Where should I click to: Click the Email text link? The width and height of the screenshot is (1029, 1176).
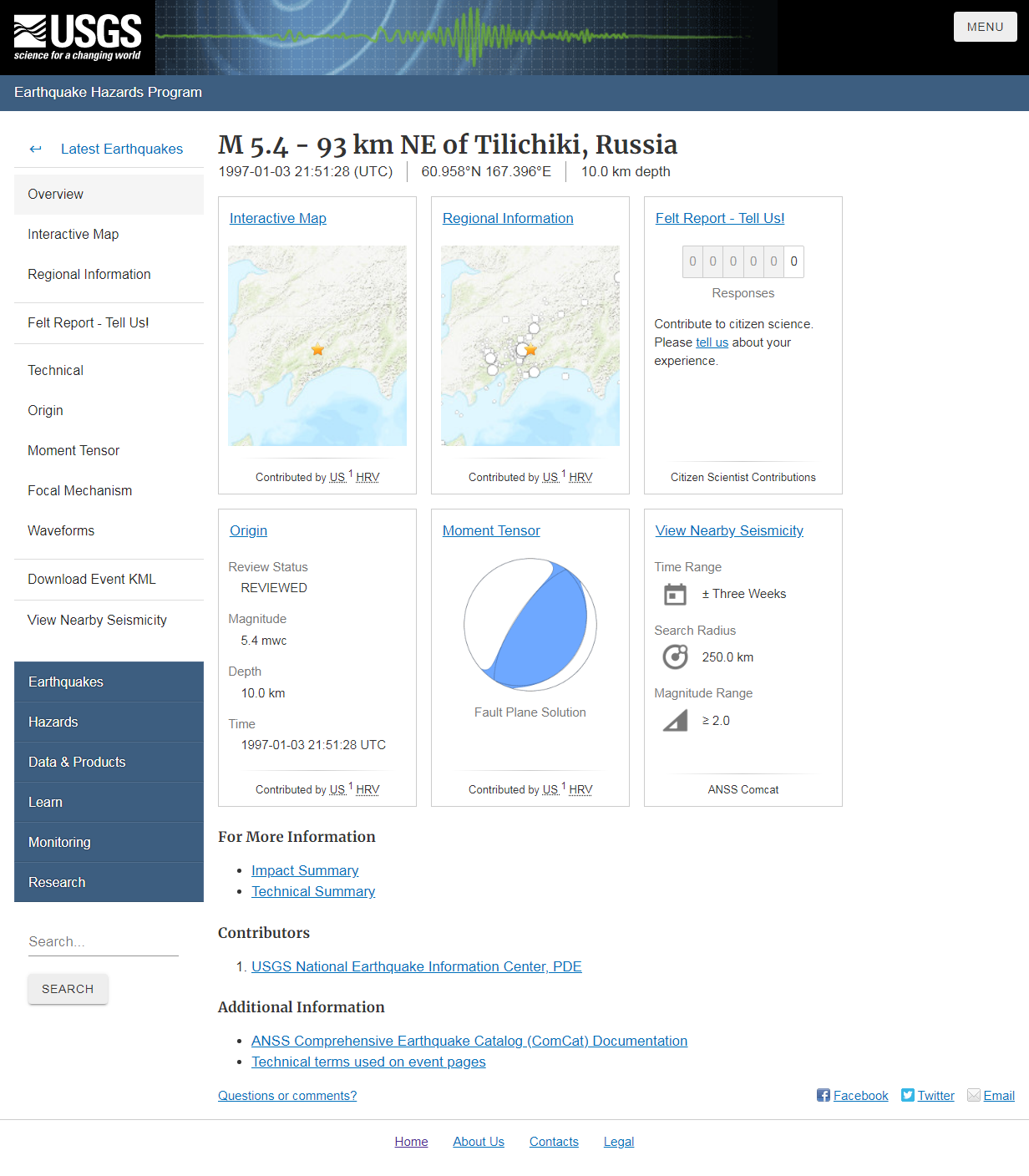(999, 1096)
